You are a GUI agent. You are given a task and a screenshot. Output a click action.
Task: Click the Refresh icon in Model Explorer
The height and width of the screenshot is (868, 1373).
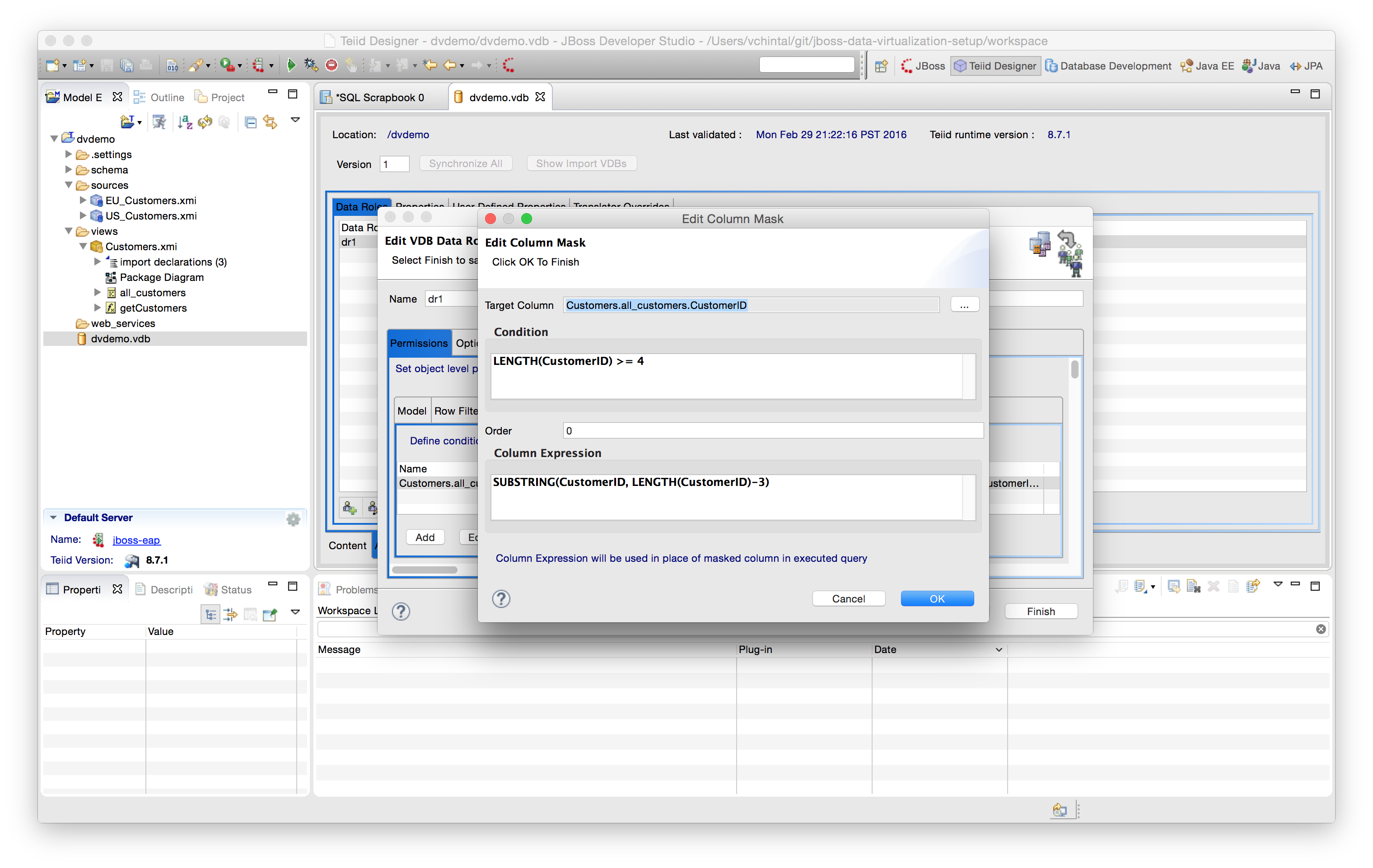205,121
